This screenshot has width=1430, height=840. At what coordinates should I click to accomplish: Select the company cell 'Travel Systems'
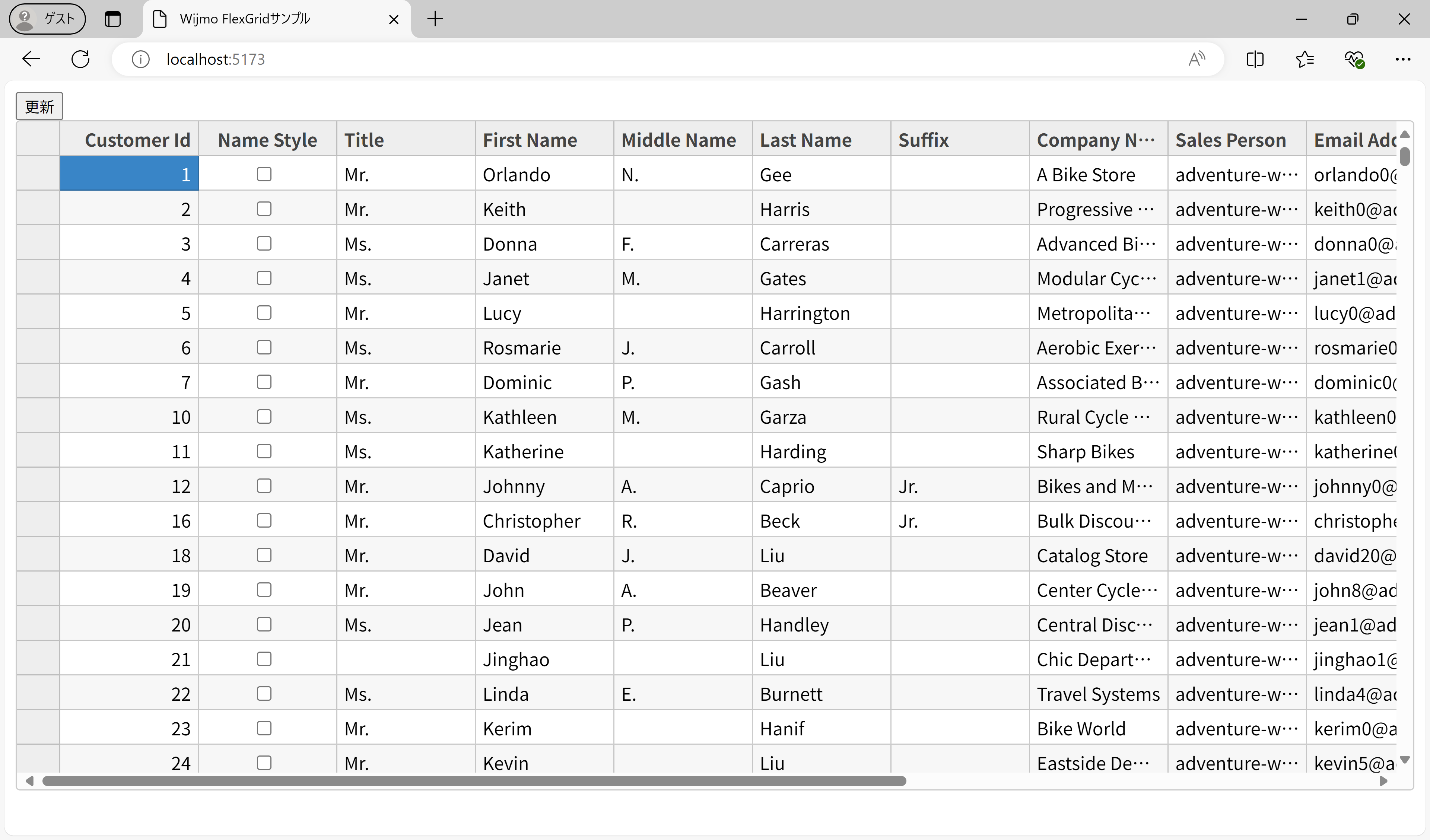tap(1099, 693)
